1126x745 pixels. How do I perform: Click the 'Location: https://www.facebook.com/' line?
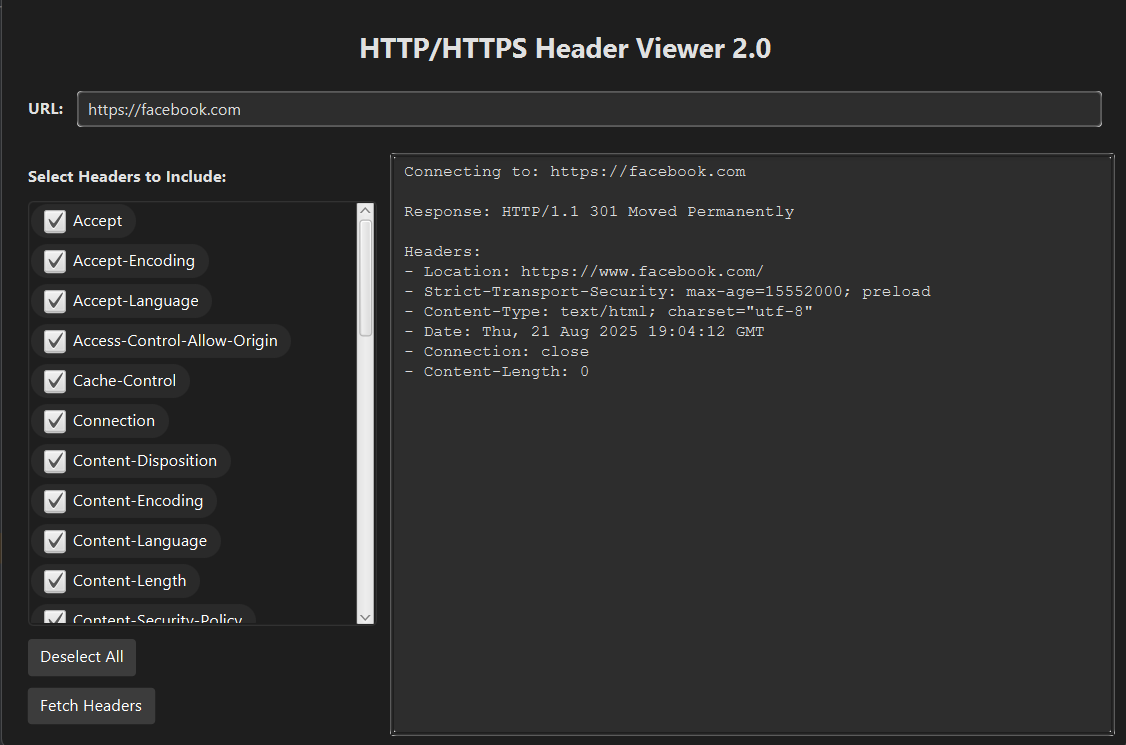tap(584, 272)
